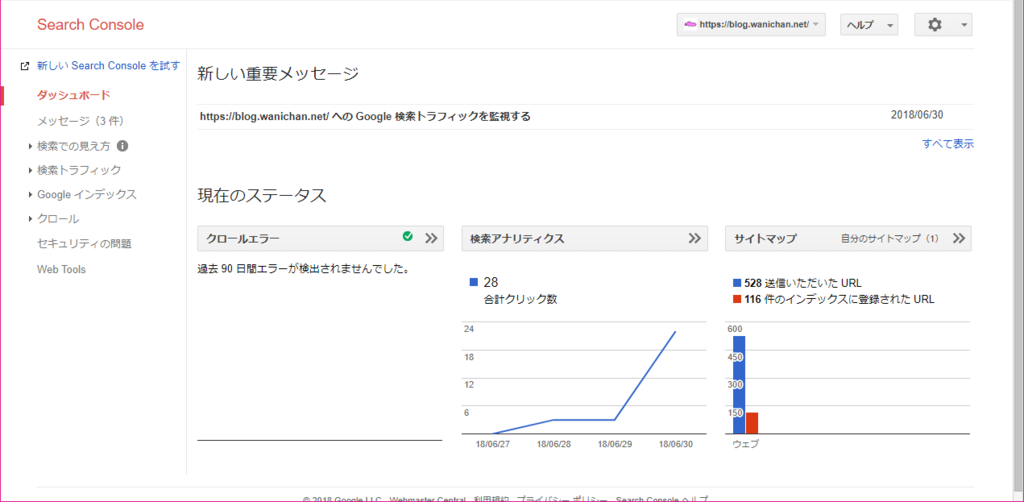Click info icon next to 検索での見え方

122,146
